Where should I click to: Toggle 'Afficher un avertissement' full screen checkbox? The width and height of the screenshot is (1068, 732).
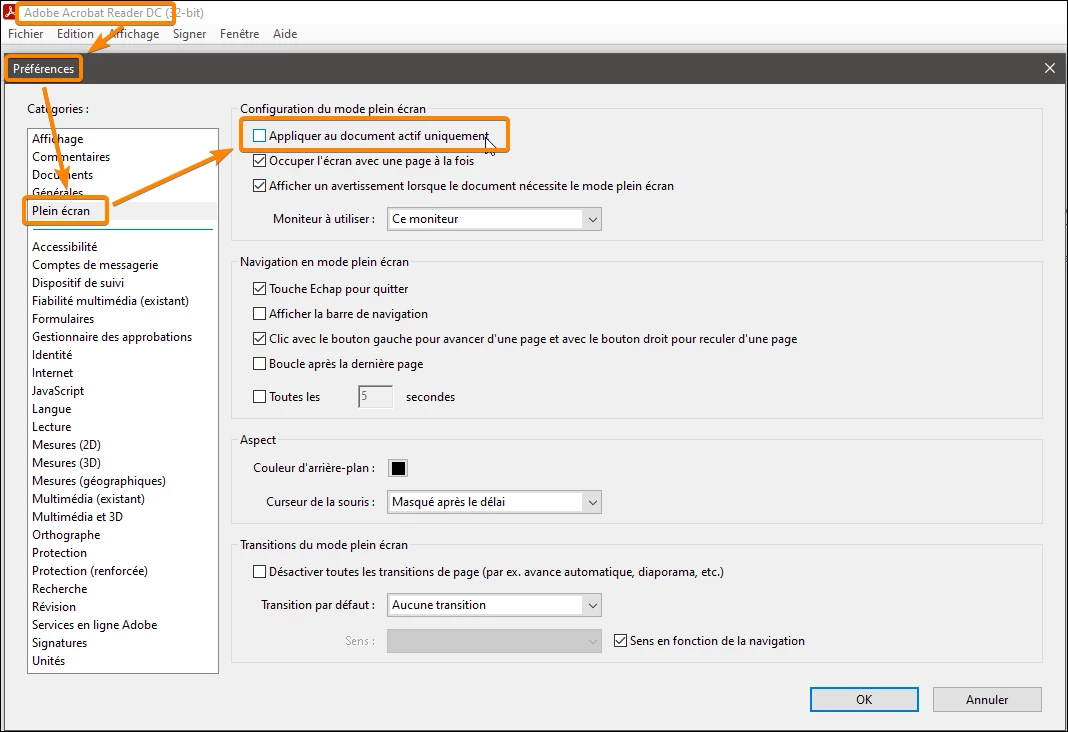click(260, 185)
